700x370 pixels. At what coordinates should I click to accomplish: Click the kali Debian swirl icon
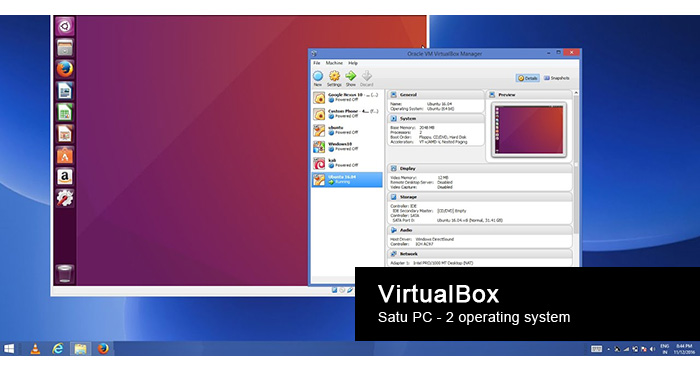[319, 163]
